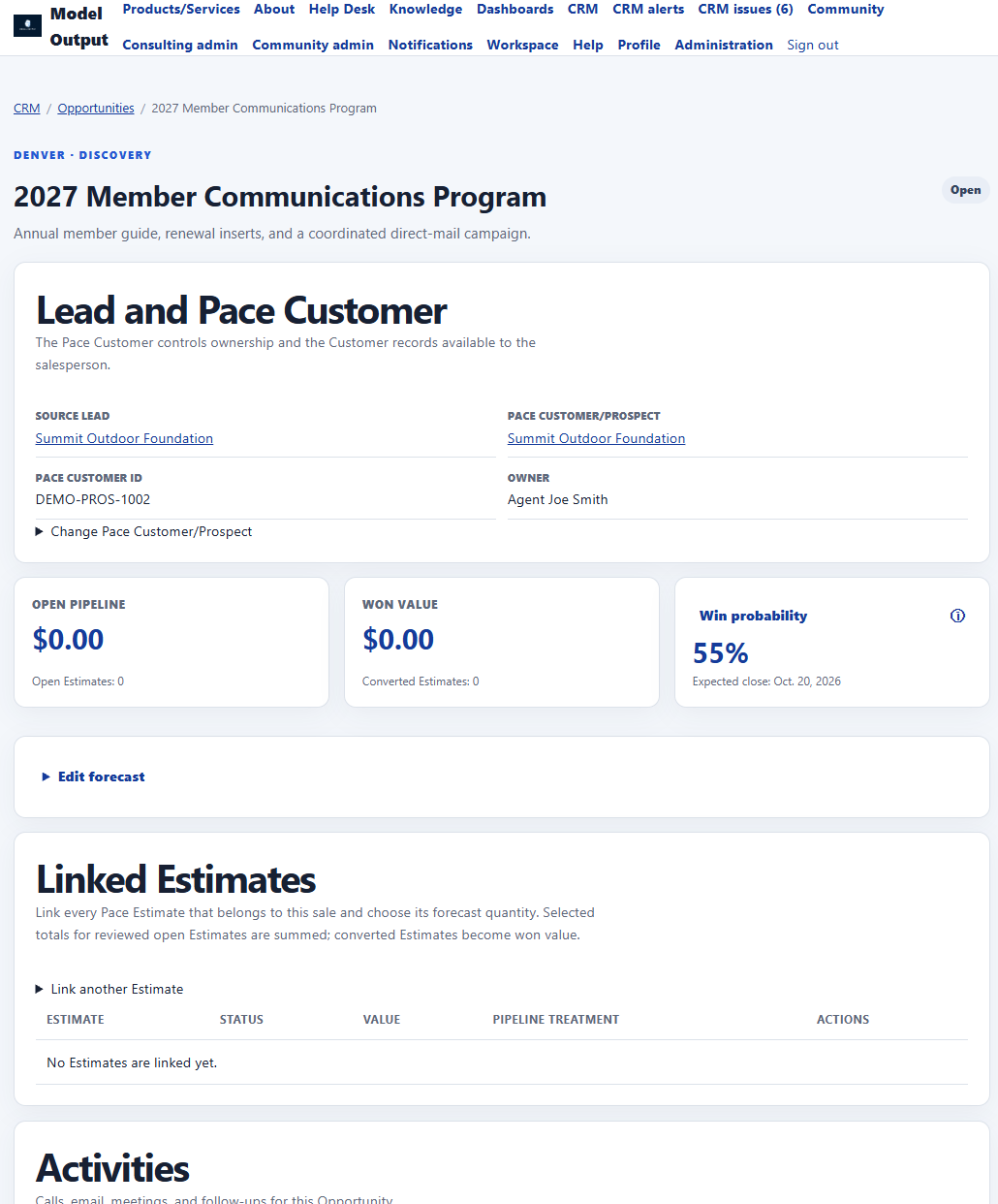Screen dimensions: 998x1204
Task: Go to Dashboards in top navigation
Action: pos(515,9)
